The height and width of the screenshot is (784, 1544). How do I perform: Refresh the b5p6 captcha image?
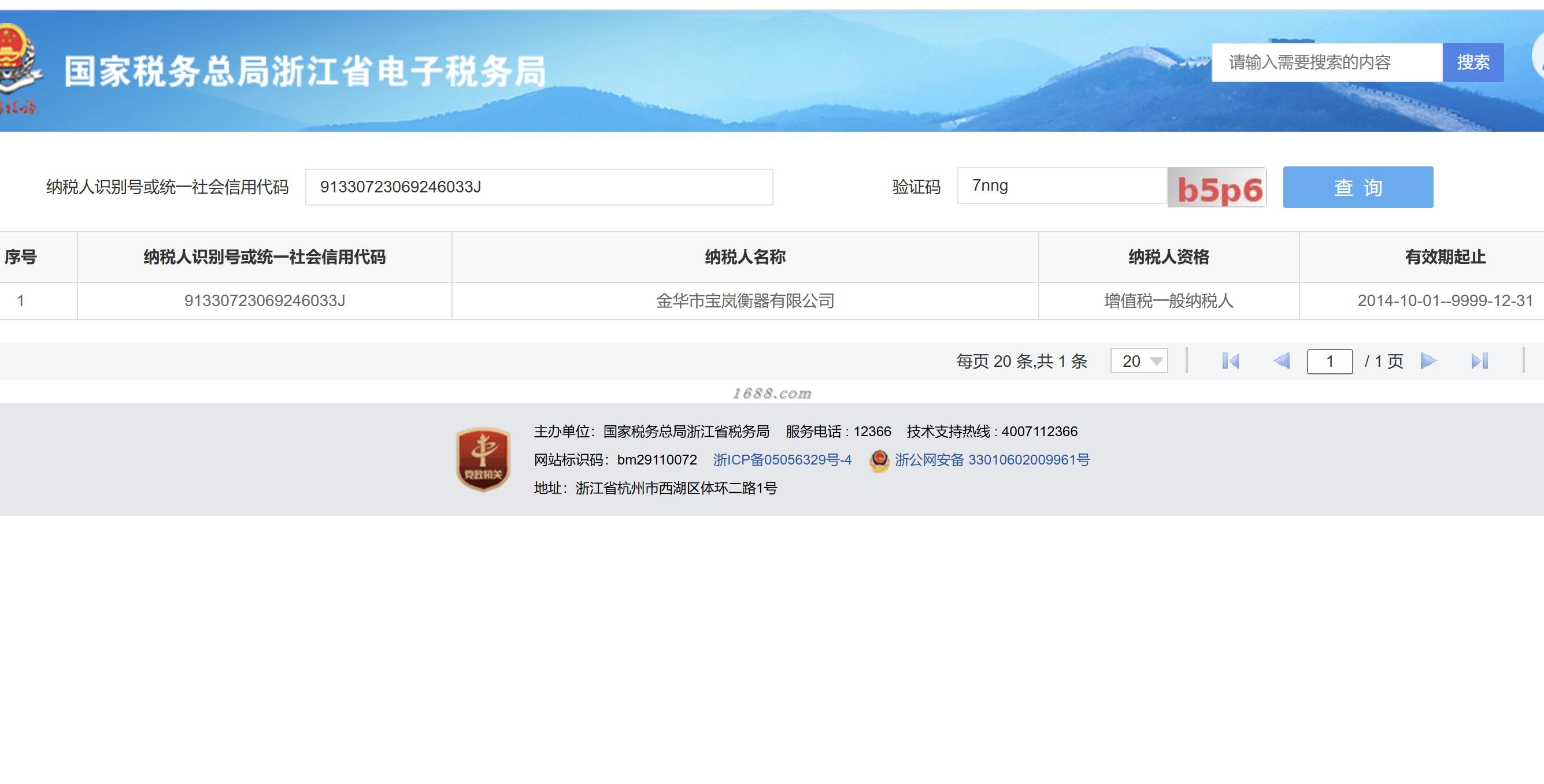click(1217, 188)
